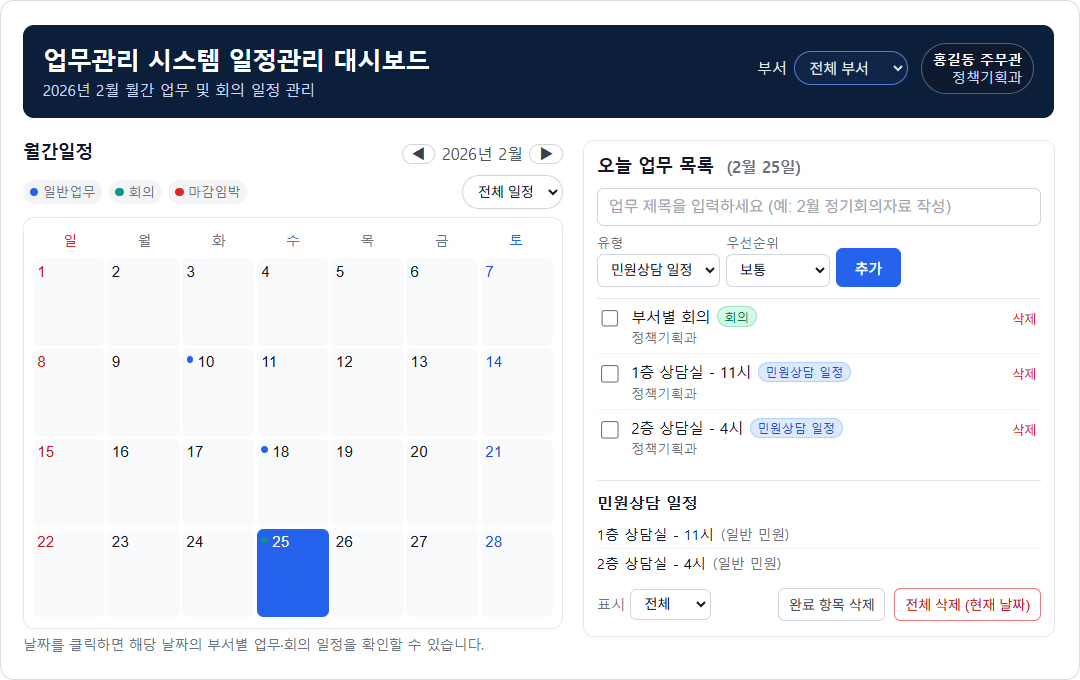Screen dimensions: 1080x680
Task: Click the task title input field
Action: point(818,207)
